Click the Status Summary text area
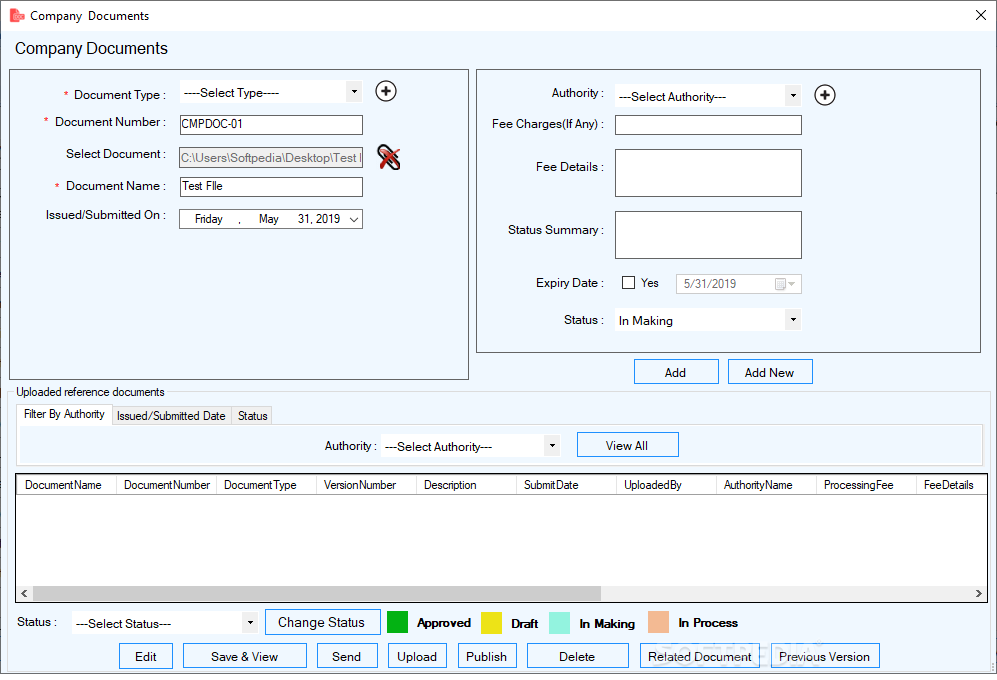This screenshot has width=997, height=680. pos(708,235)
